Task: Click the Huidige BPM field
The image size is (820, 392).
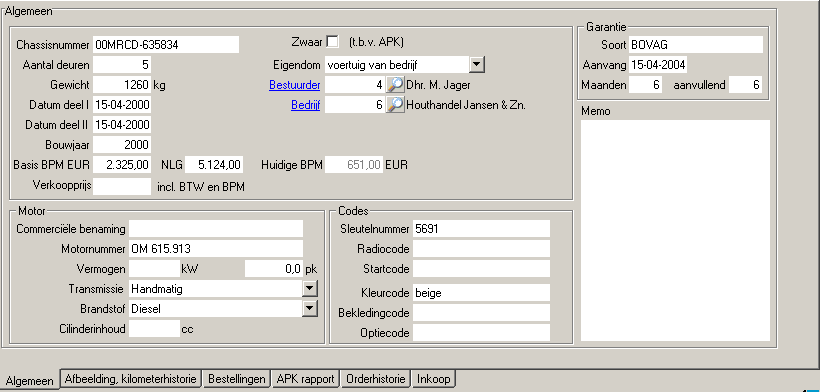Action: pyautogui.click(x=354, y=165)
